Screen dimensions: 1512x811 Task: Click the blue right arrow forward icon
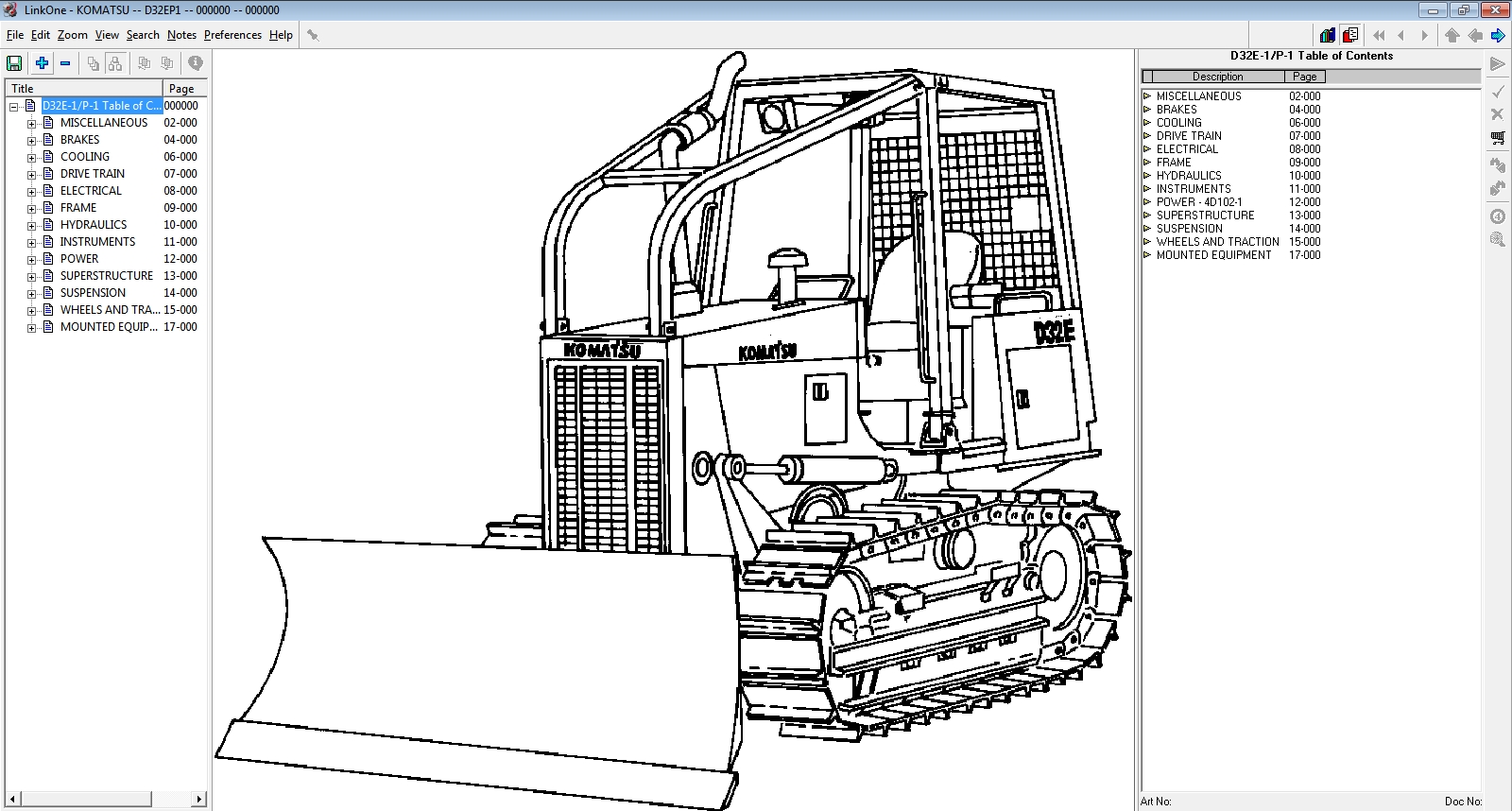(x=1498, y=35)
